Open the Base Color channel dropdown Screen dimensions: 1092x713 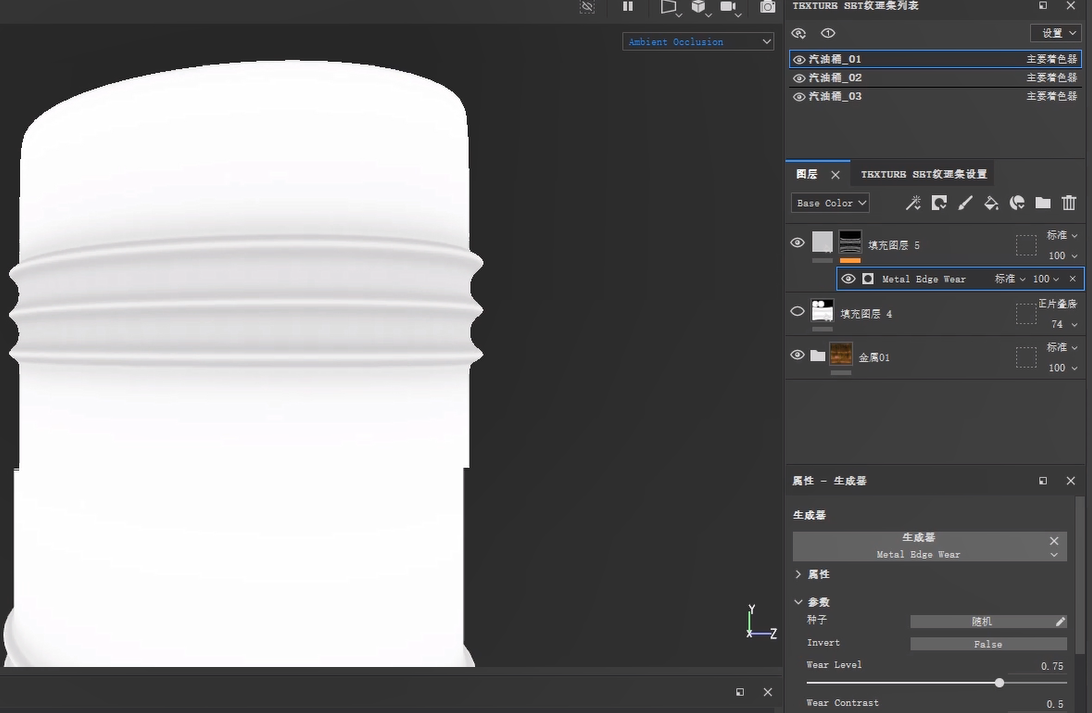coord(830,203)
